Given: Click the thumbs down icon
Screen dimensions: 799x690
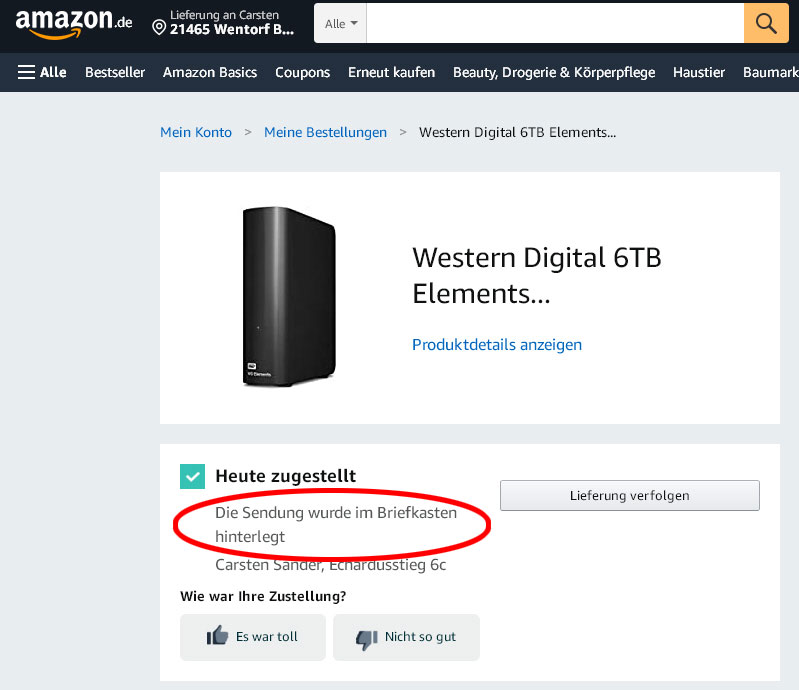Looking at the screenshot, I should [367, 638].
